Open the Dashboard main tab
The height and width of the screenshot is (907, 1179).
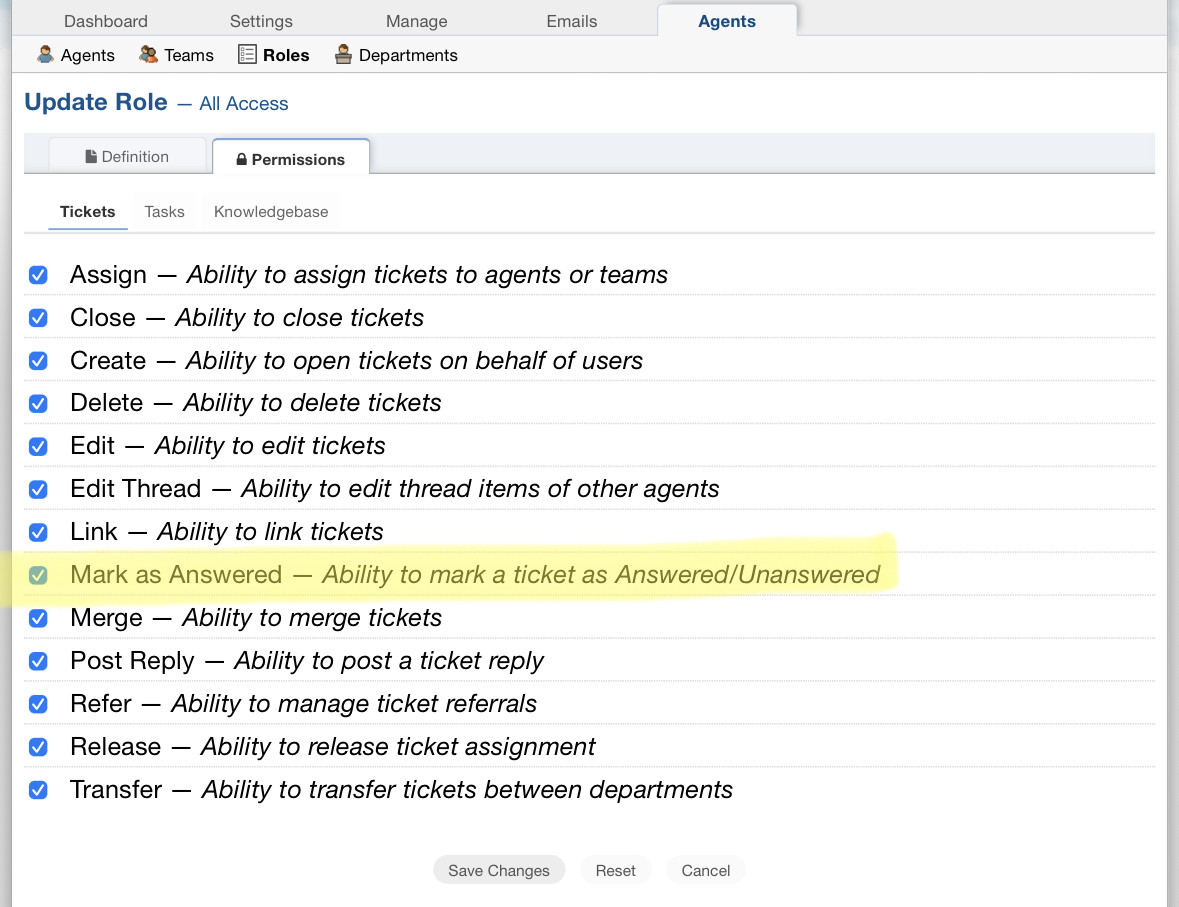(105, 21)
